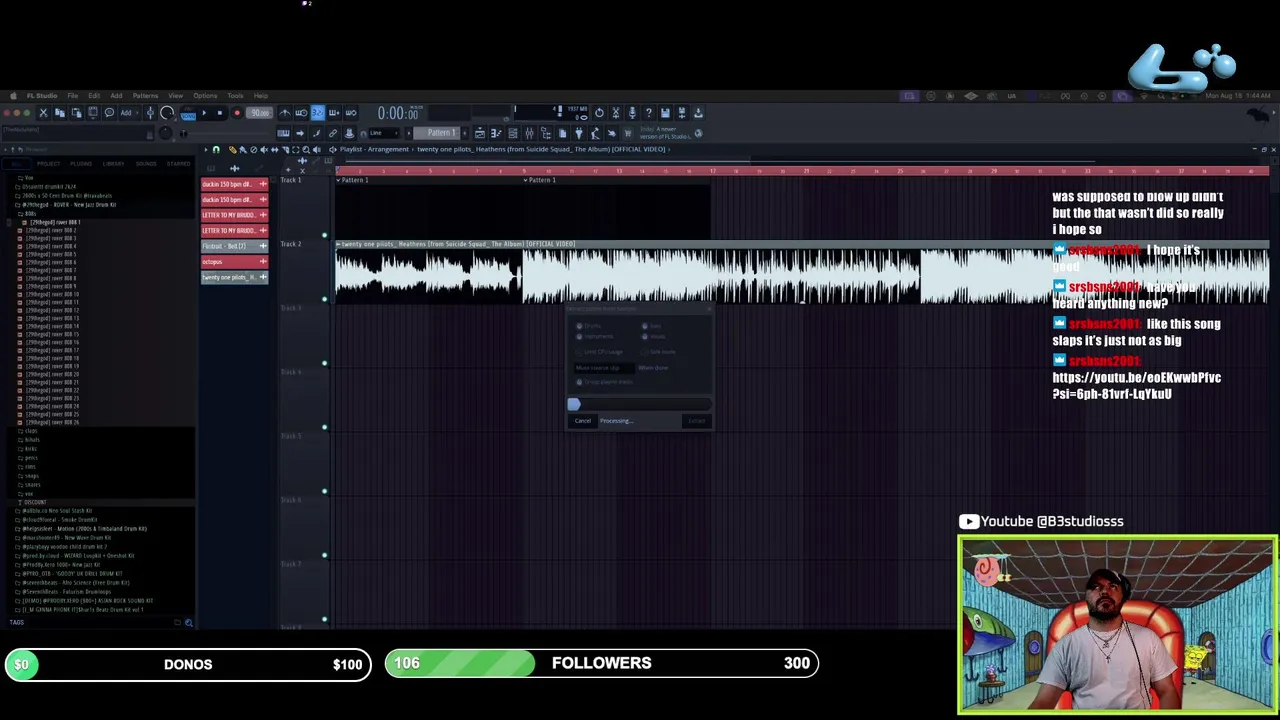Toggle the Instruments stem option
Viewport: 1280px width, 720px height.
coord(579,337)
